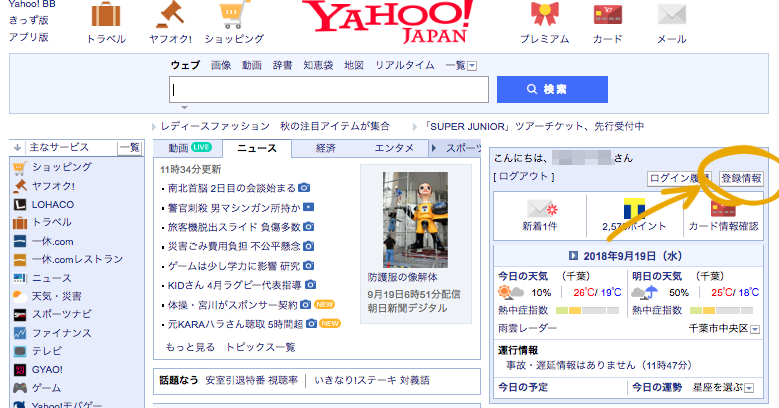Viewport: 779px width, 408px height.
Task: Click the ファイナンス chart icon in the sidebar
Action: point(19,333)
